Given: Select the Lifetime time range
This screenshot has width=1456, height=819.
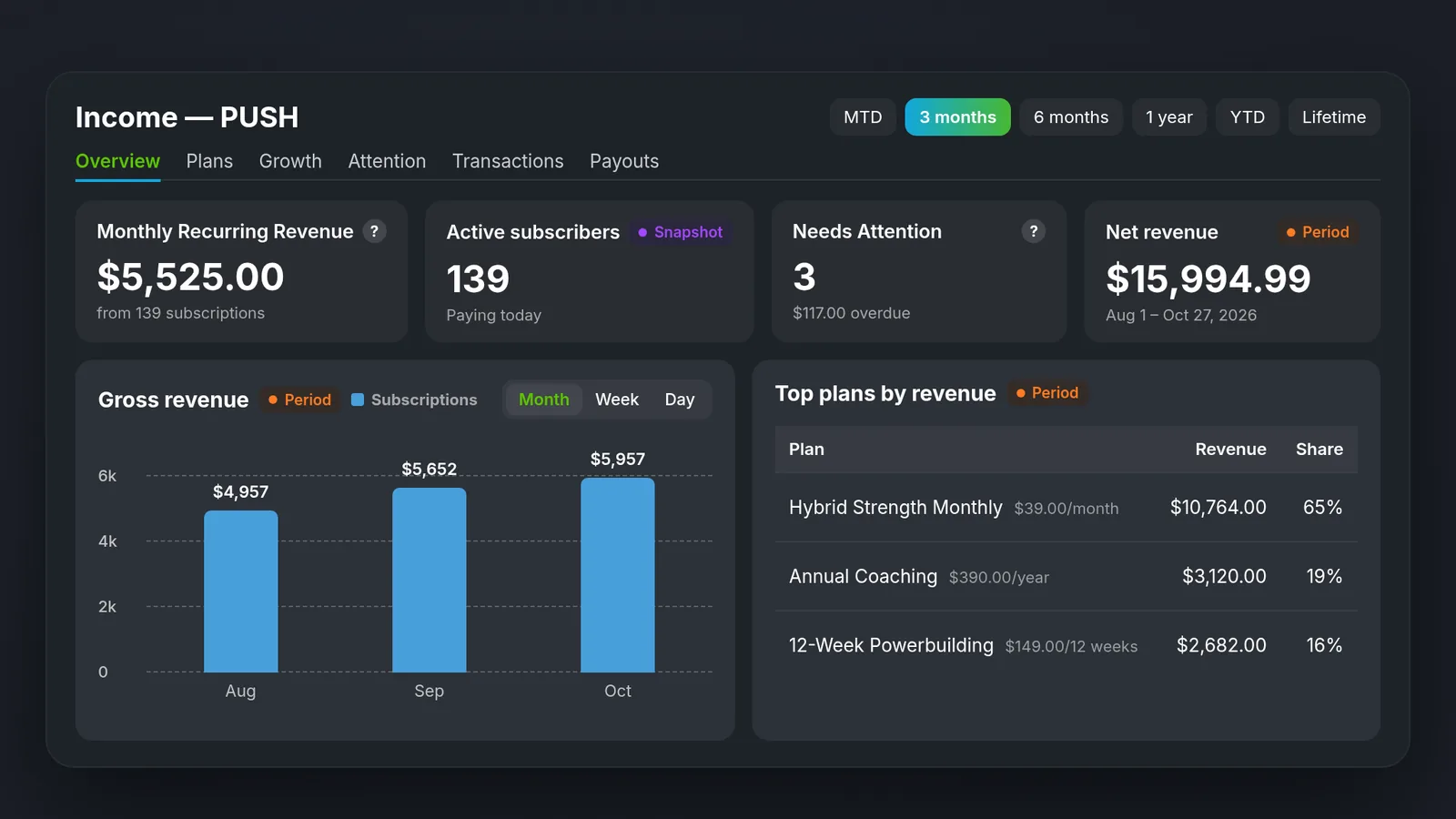Looking at the screenshot, I should click(x=1334, y=117).
